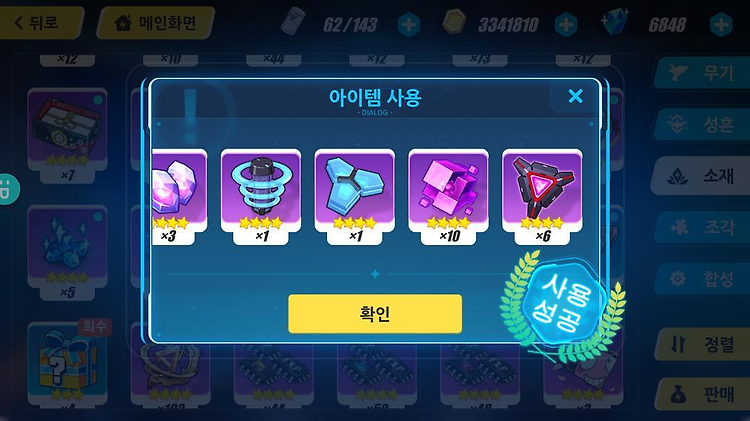
Task: Open the 정렬 sort options
Action: coord(703,344)
